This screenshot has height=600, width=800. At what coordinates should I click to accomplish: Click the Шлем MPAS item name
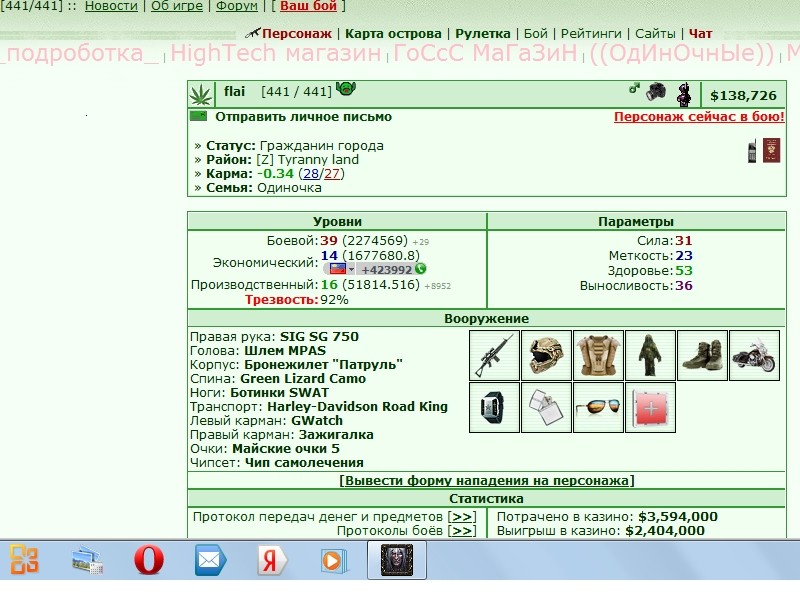click(285, 351)
